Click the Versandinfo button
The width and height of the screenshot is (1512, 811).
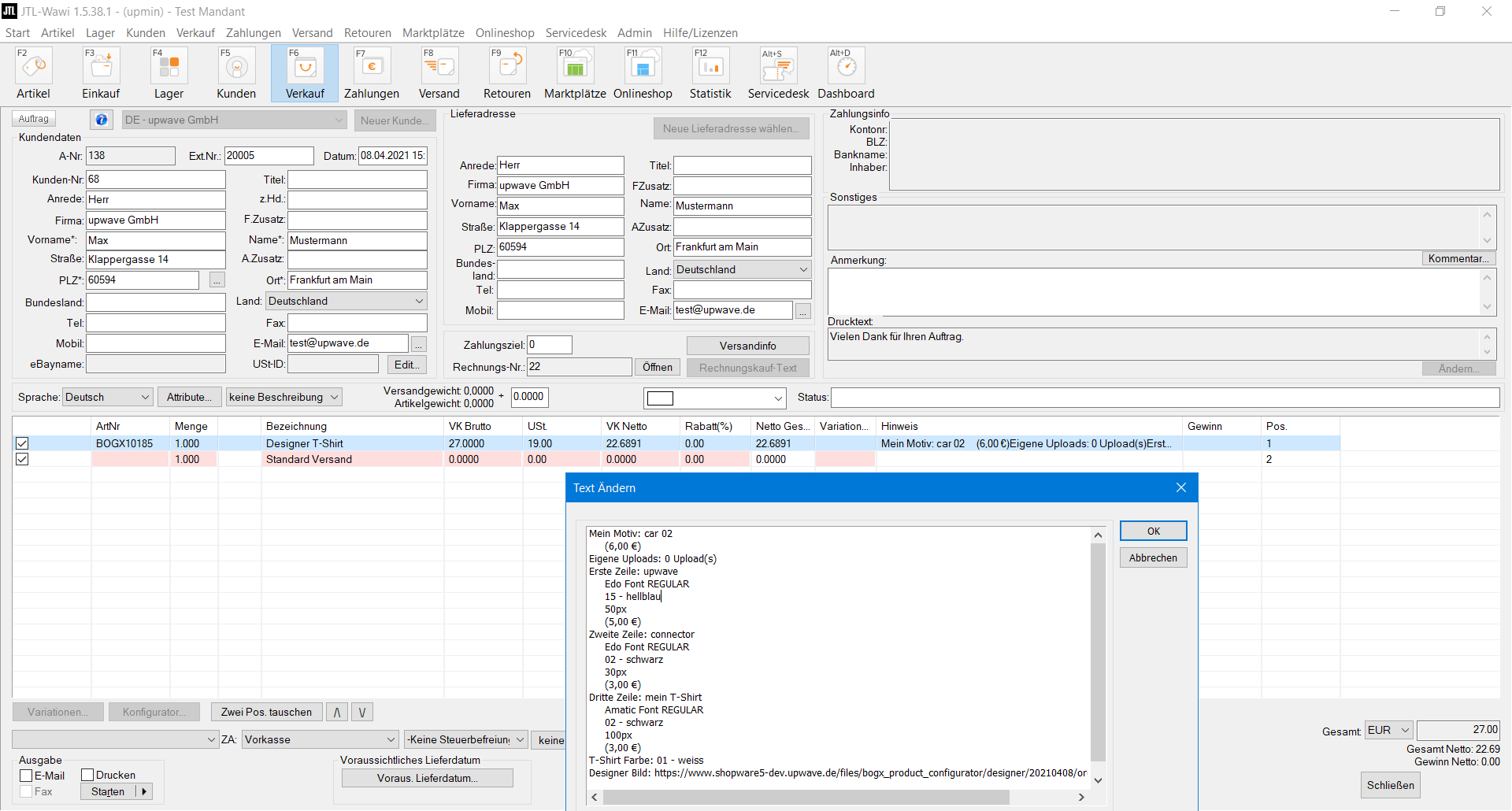pyautogui.click(x=747, y=346)
